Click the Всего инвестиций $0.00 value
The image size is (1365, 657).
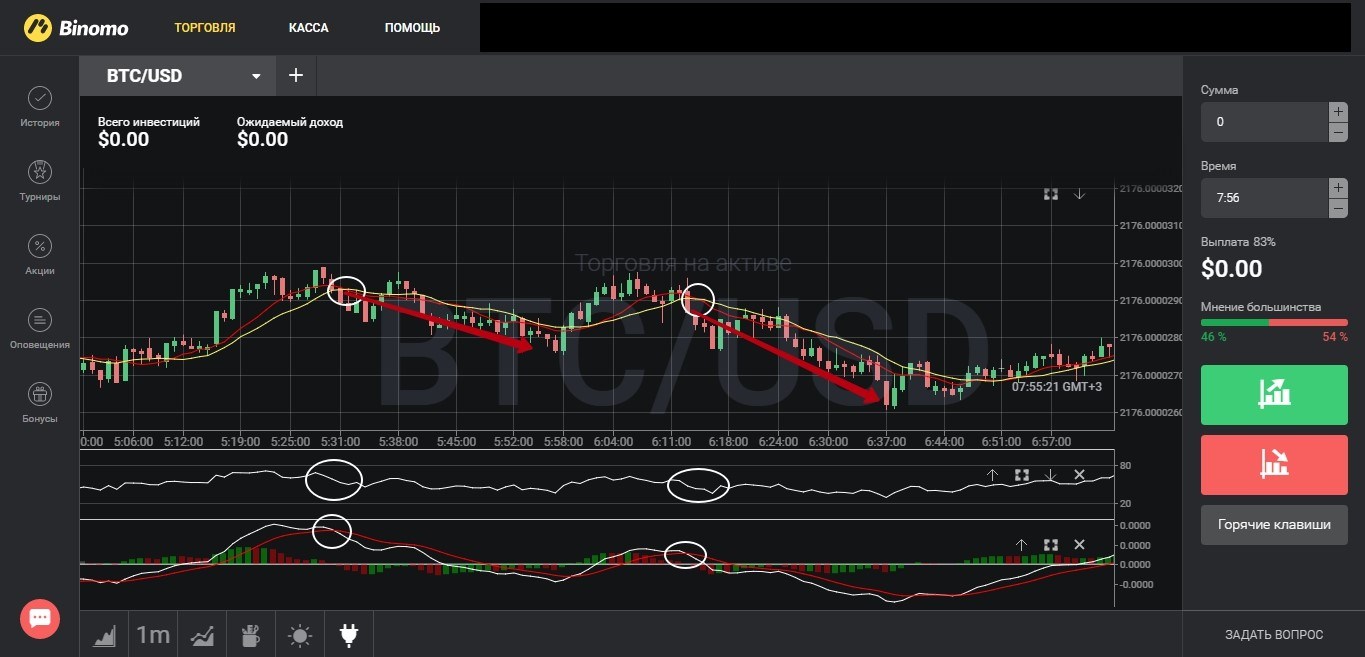123,139
